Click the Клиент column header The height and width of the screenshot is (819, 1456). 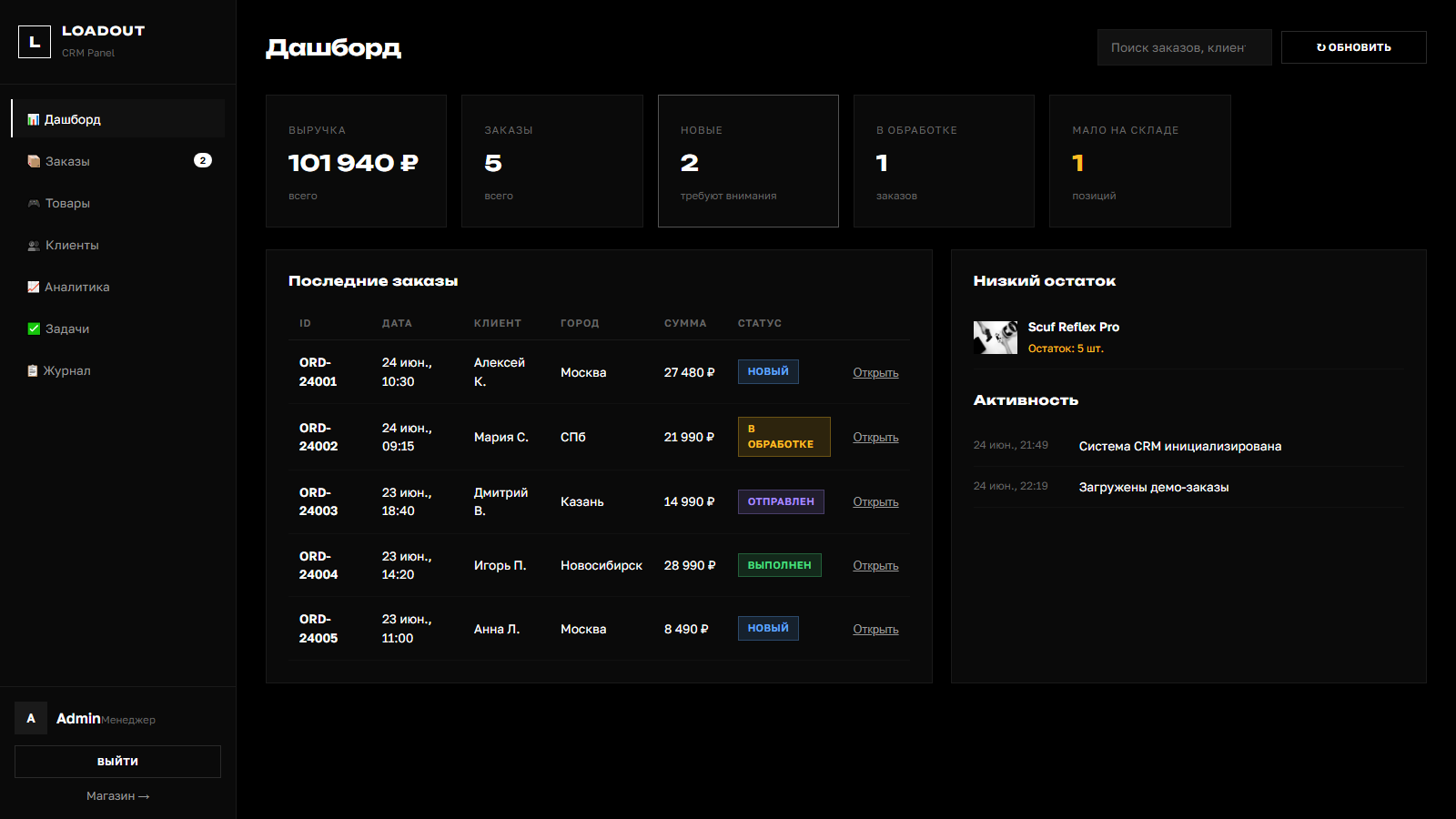point(498,323)
